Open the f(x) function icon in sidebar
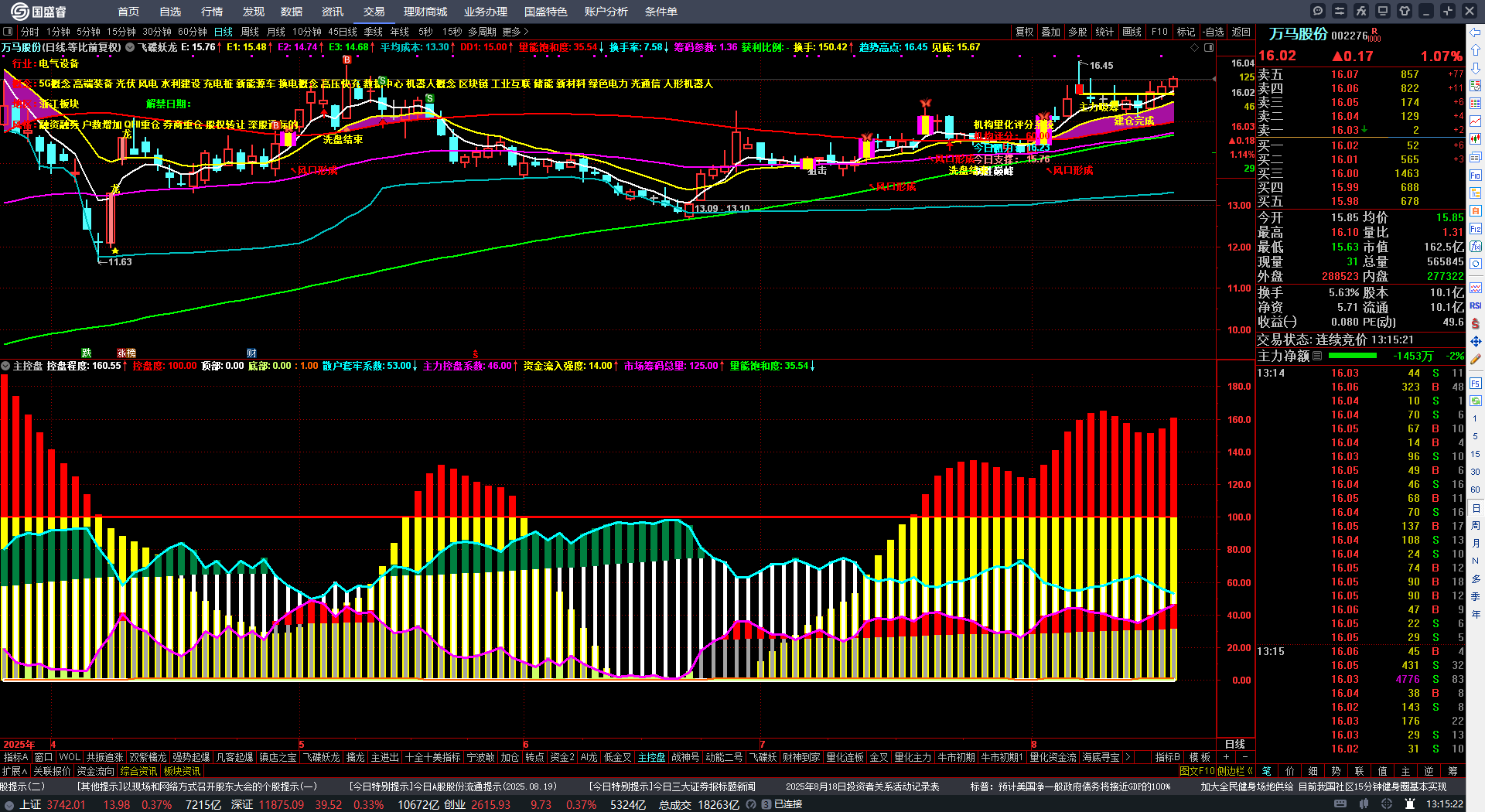 click(x=1476, y=247)
